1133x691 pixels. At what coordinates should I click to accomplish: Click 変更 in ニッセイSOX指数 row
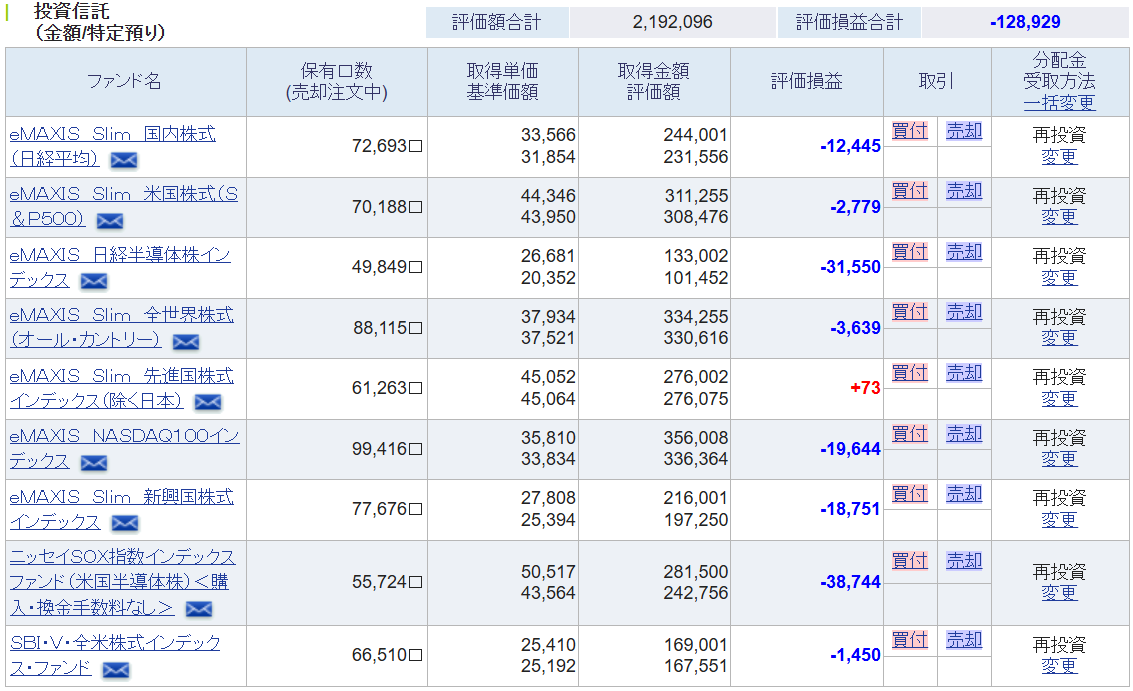pyautogui.click(x=1059, y=593)
